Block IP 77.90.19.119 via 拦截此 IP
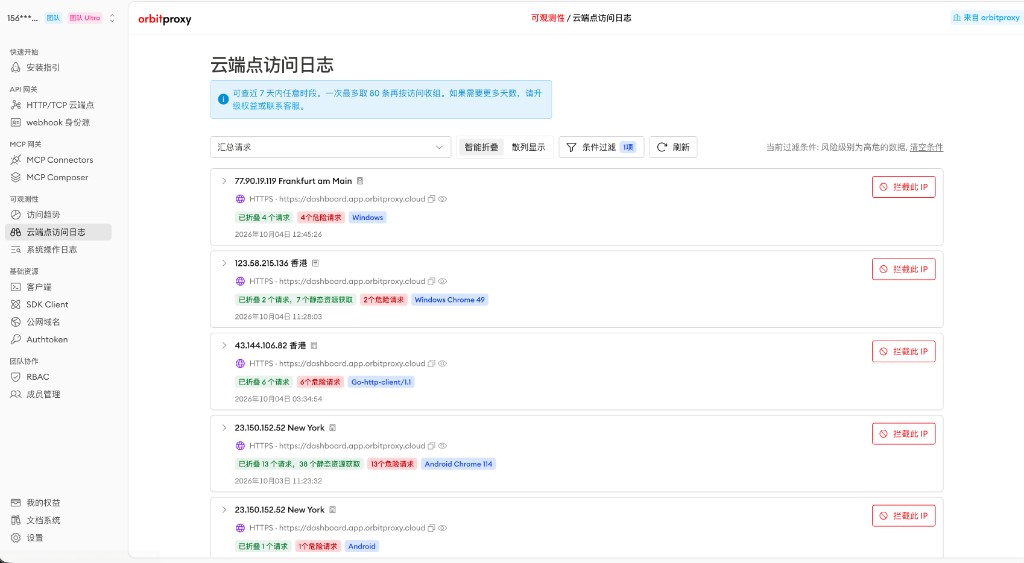The height and width of the screenshot is (563, 1024). pos(904,187)
